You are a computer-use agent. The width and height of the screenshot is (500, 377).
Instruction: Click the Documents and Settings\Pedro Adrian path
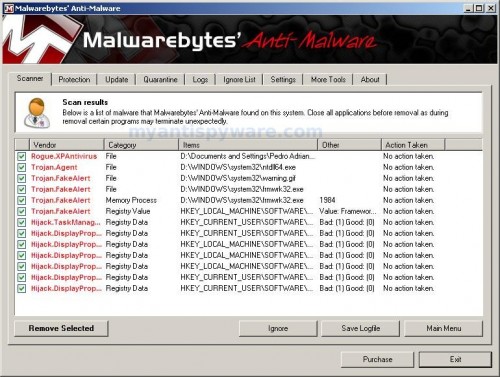click(x=247, y=156)
